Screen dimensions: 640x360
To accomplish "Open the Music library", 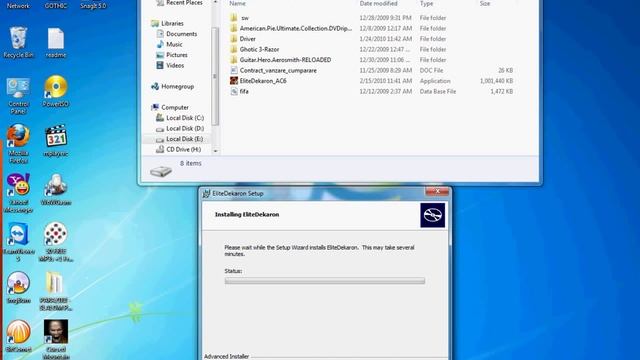I will point(174,44).
